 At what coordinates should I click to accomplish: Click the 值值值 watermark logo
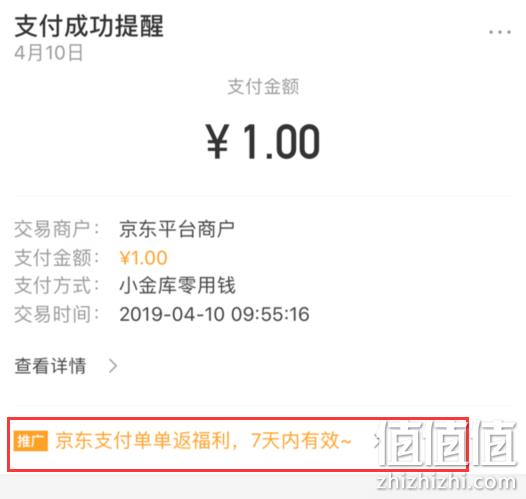449,443
